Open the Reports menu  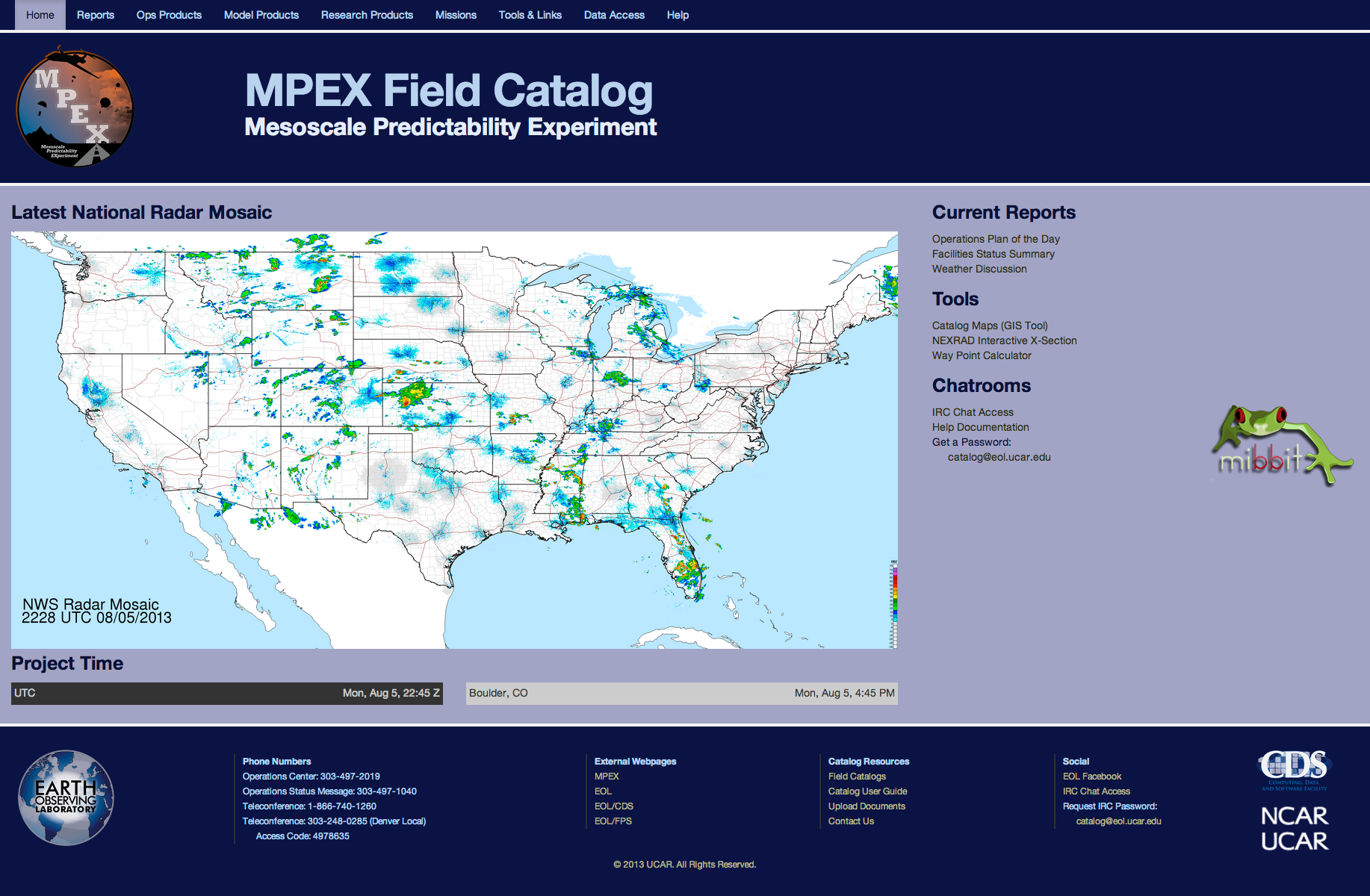(x=96, y=15)
